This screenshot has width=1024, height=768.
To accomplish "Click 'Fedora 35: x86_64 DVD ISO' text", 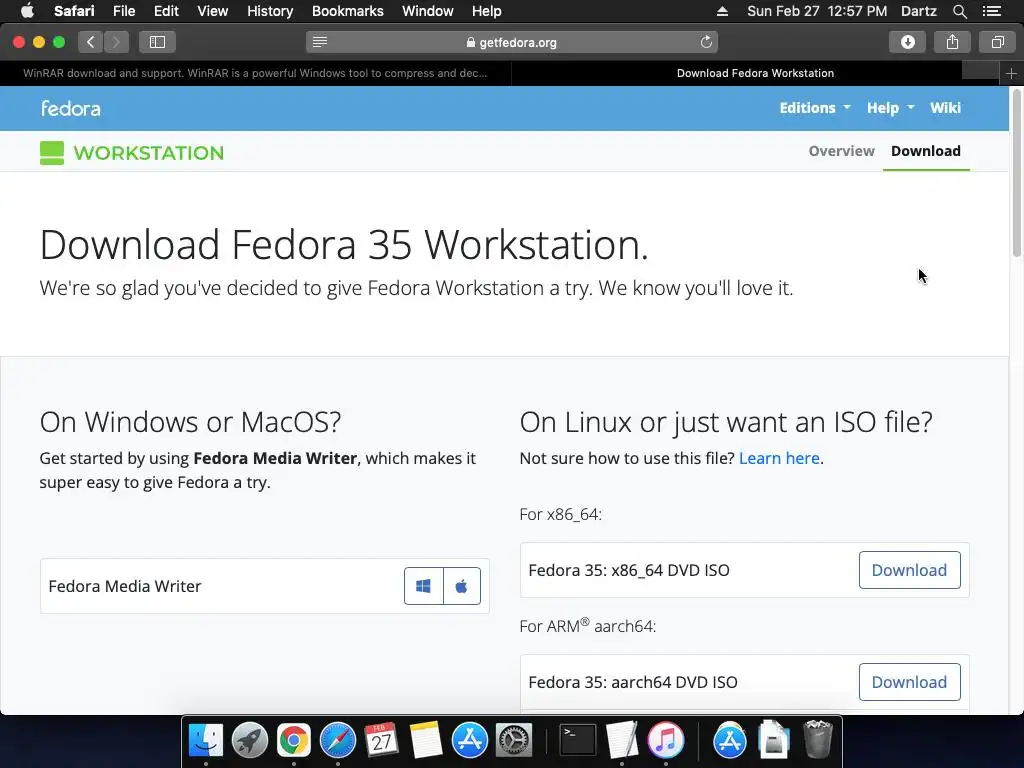I will pos(629,570).
